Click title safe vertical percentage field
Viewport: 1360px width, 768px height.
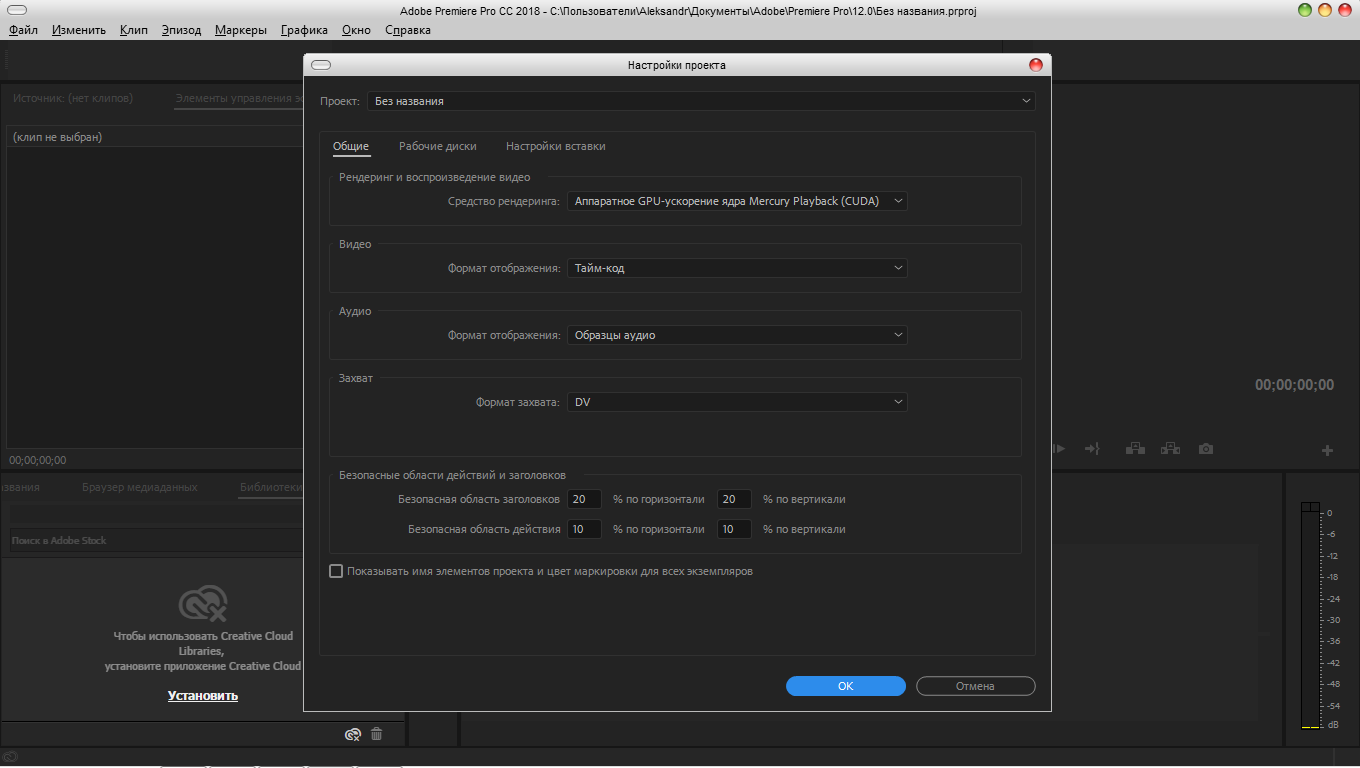(x=734, y=499)
